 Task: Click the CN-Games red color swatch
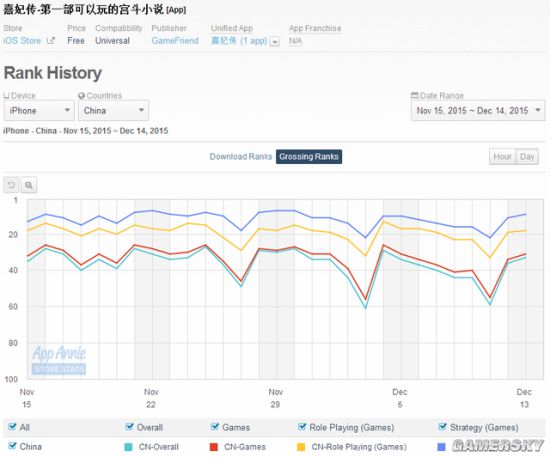click(214, 446)
